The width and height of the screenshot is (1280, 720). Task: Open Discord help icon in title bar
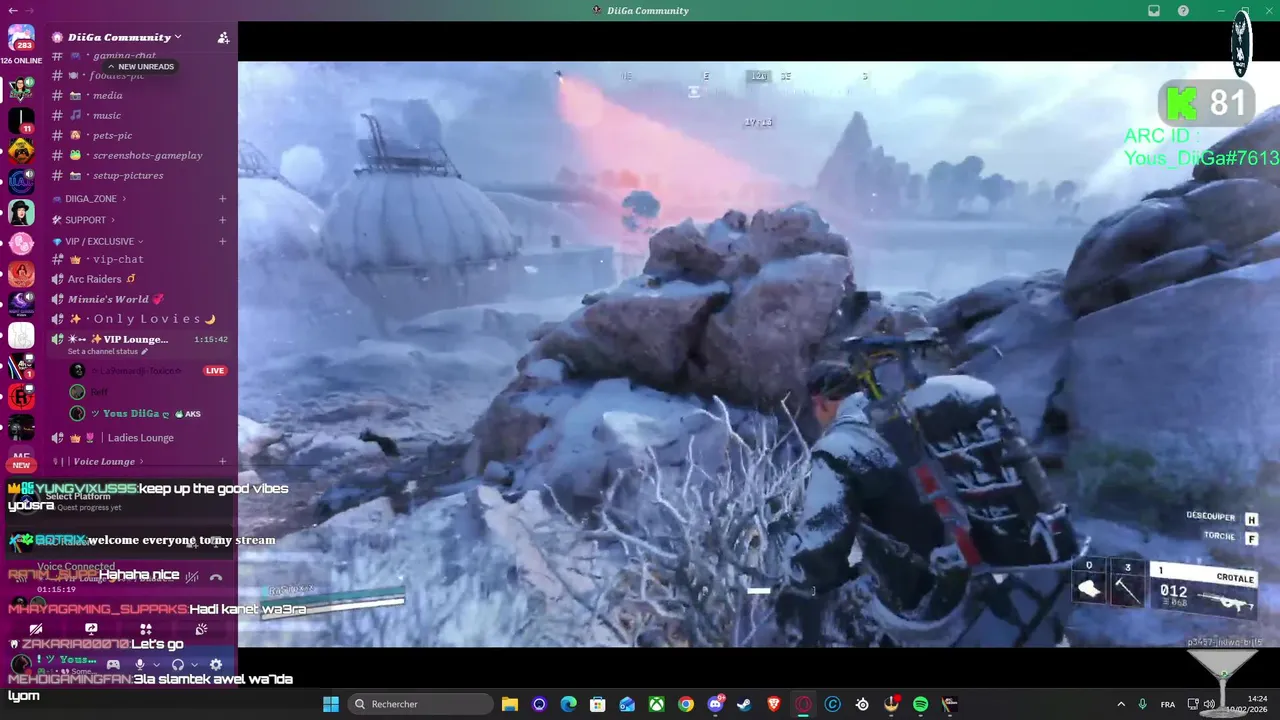[x=1184, y=11]
